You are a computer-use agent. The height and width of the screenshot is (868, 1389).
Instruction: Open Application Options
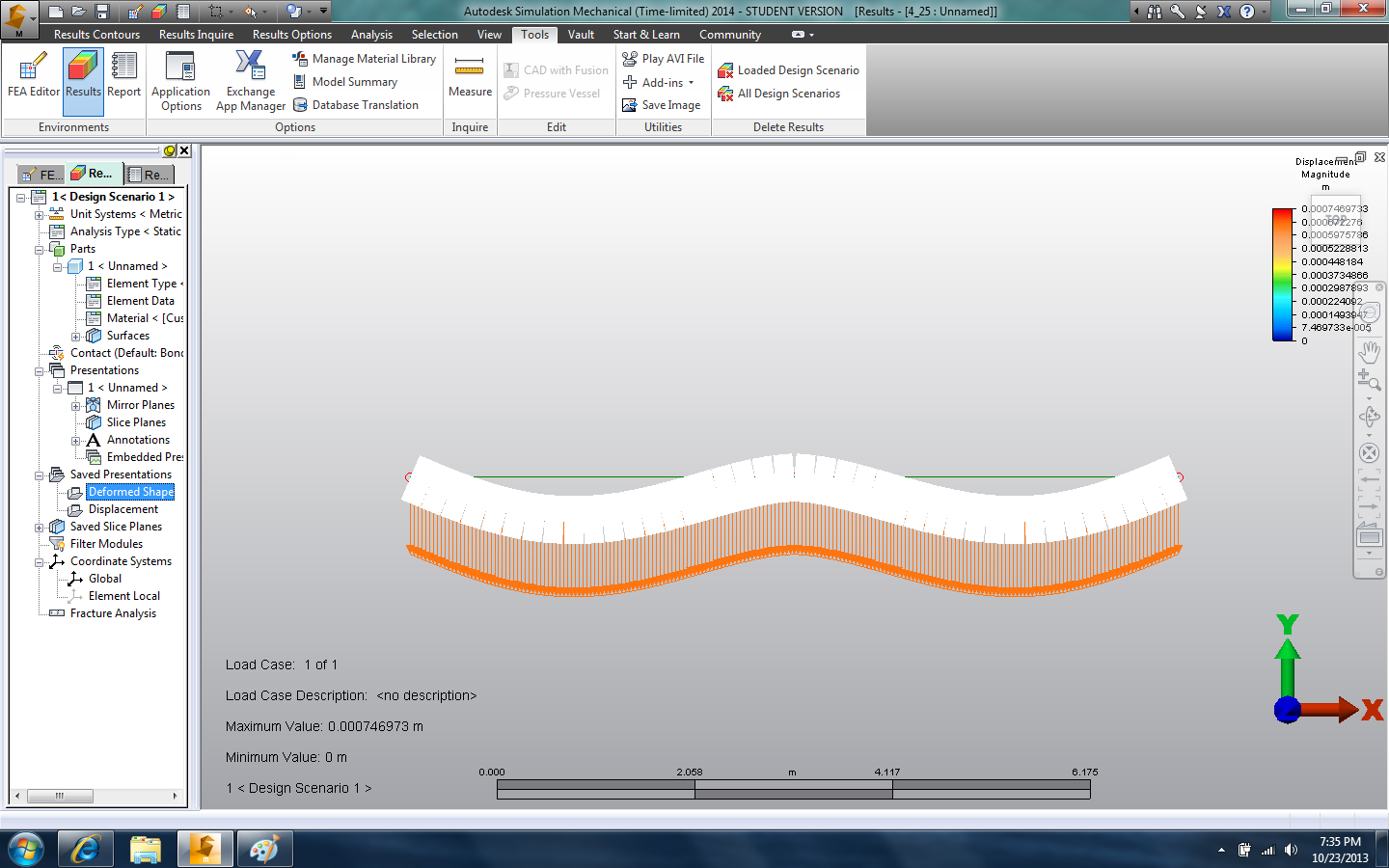(180, 82)
